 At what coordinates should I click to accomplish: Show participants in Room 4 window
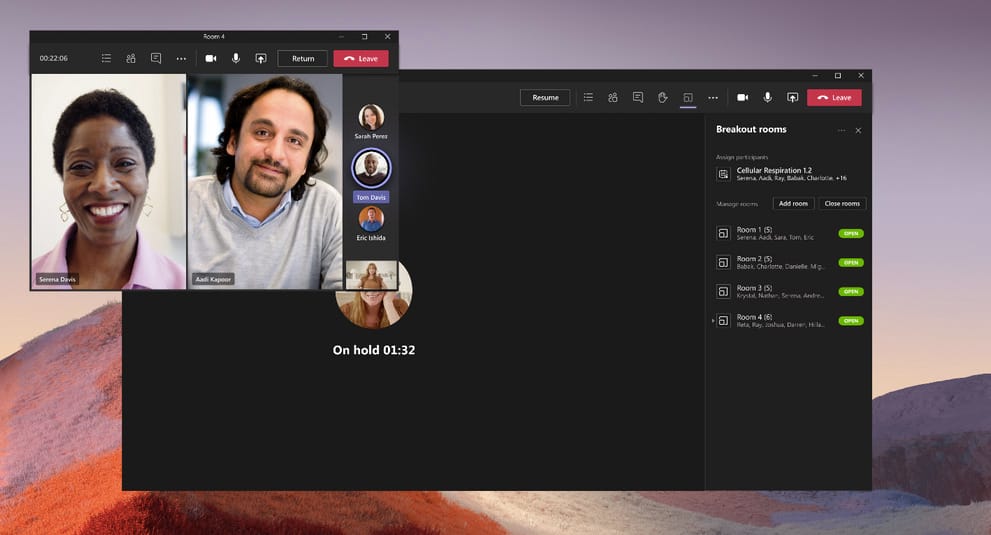pos(131,58)
